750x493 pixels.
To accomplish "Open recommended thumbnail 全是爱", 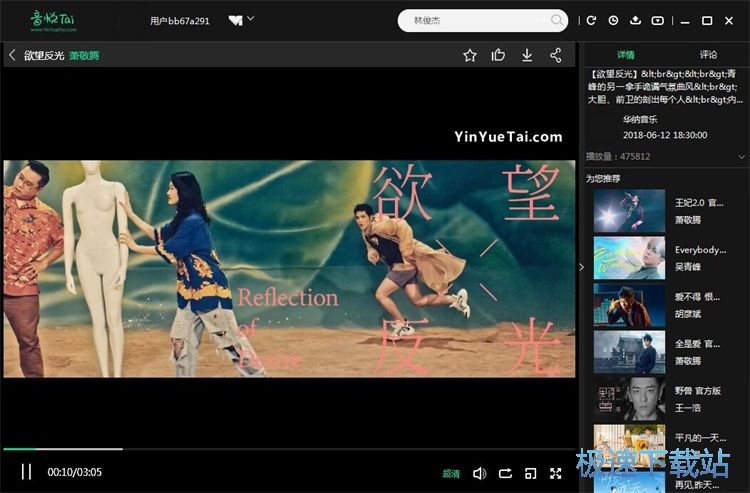I will coord(629,351).
